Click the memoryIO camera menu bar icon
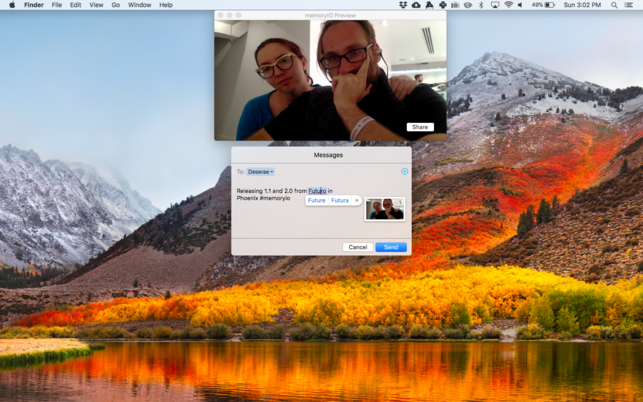The image size is (643, 402). tap(455, 5)
